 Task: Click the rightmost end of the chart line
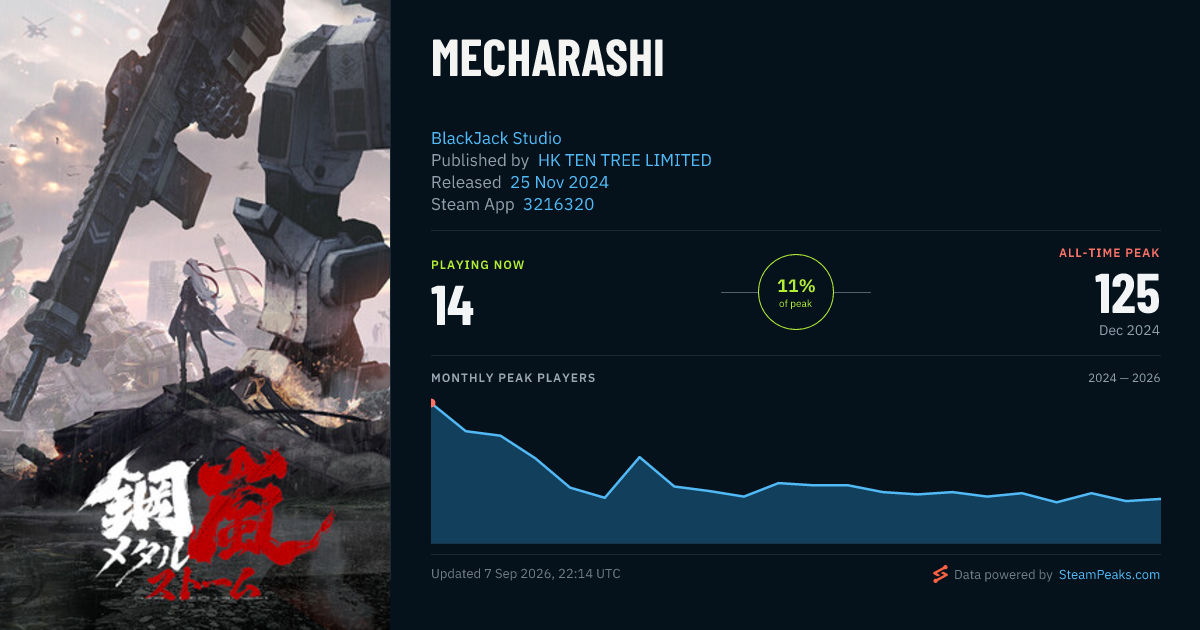[1159, 498]
